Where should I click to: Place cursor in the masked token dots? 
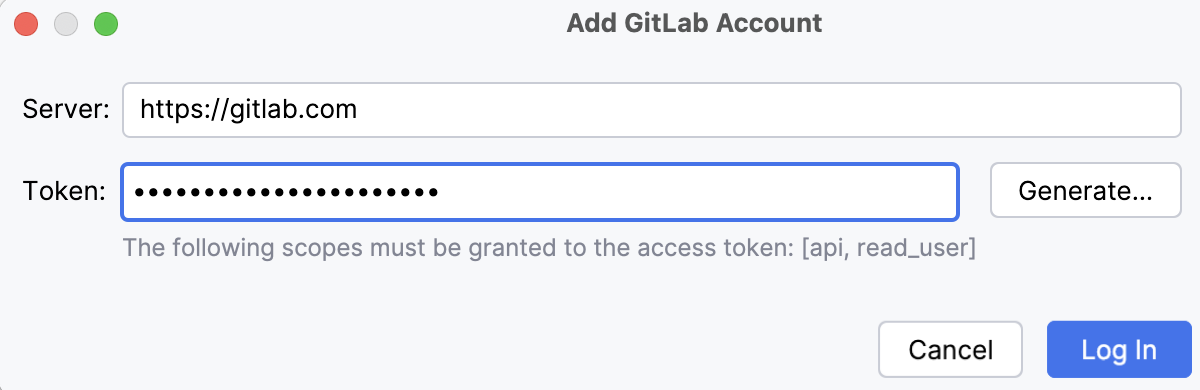286,191
